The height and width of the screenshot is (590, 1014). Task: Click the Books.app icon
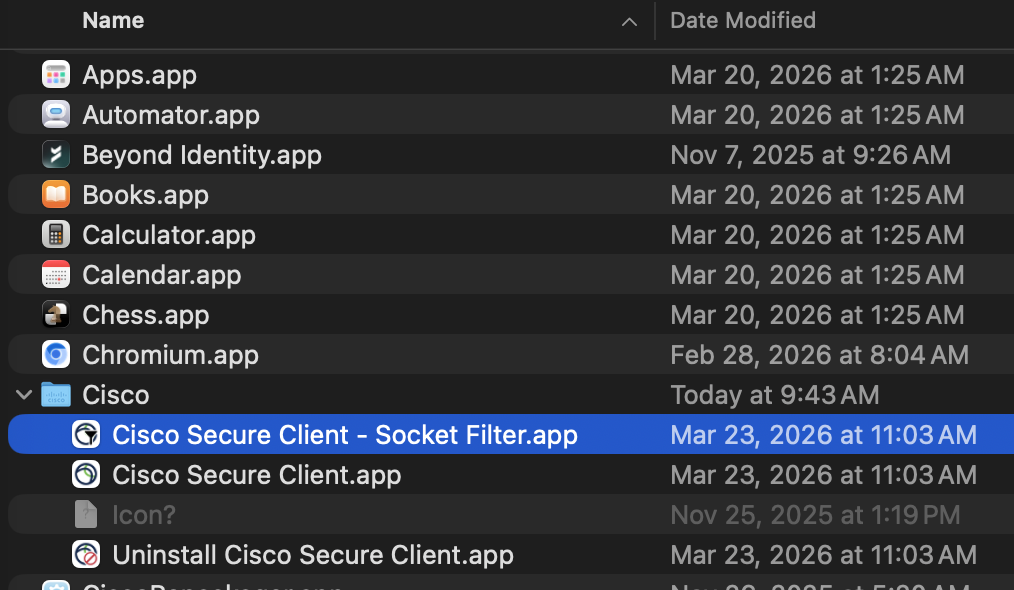[56, 194]
